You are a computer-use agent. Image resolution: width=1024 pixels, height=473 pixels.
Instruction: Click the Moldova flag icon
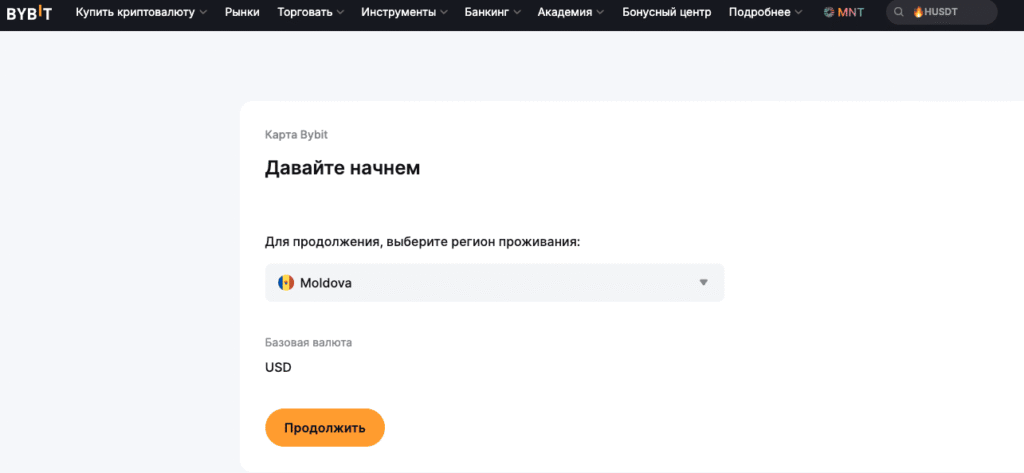(285, 283)
